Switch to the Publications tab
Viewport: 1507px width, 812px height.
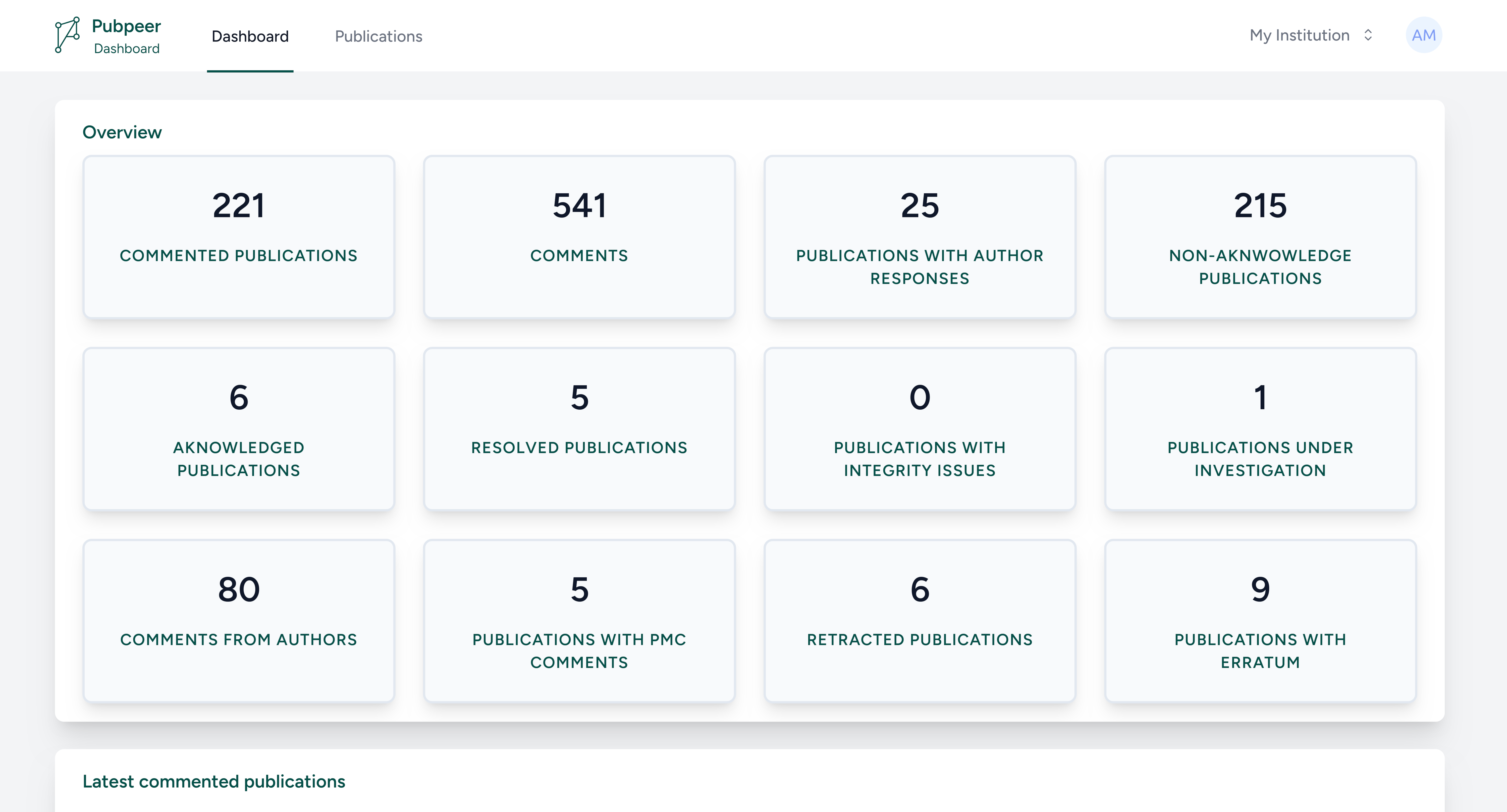pyautogui.click(x=378, y=36)
